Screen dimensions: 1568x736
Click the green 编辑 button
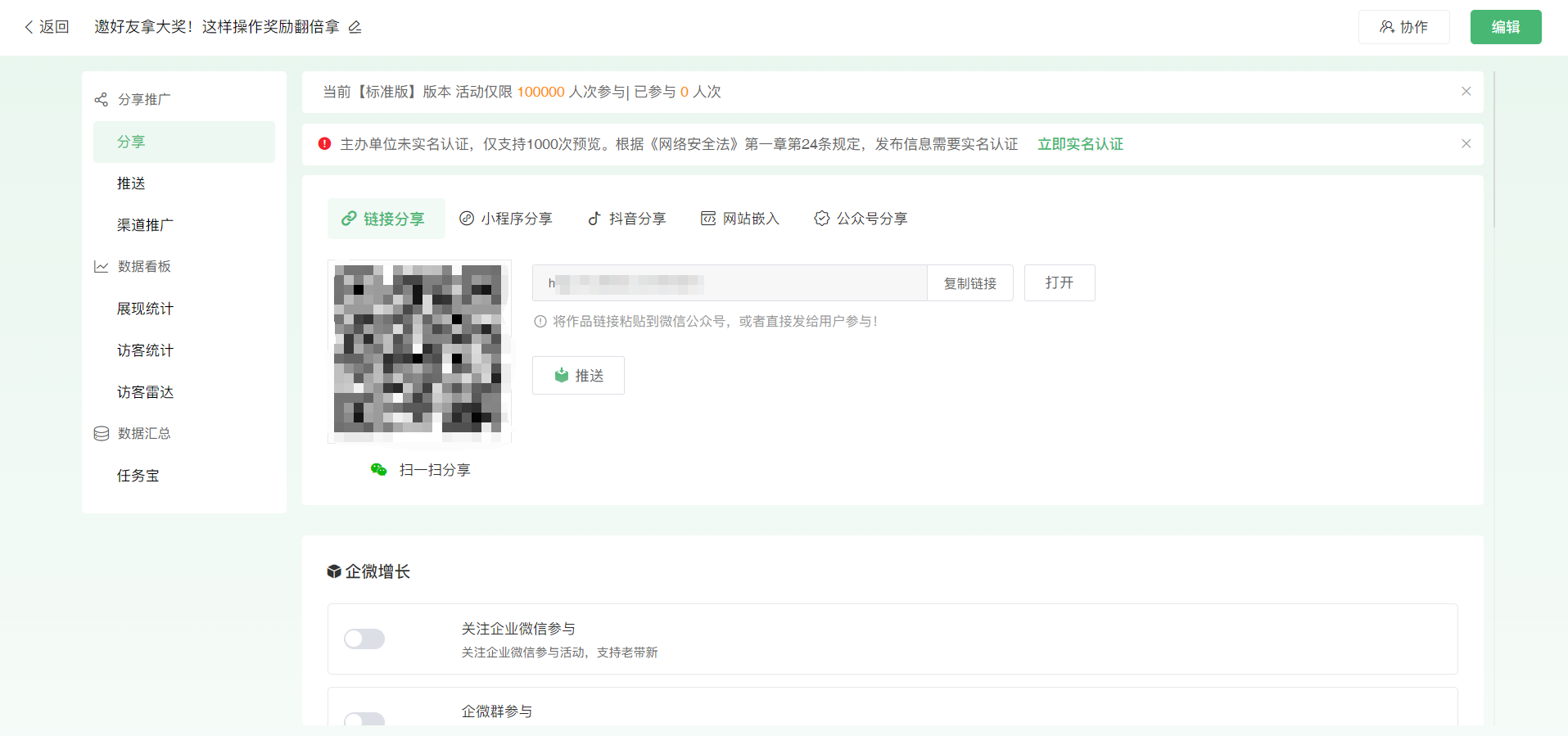pyautogui.click(x=1505, y=27)
